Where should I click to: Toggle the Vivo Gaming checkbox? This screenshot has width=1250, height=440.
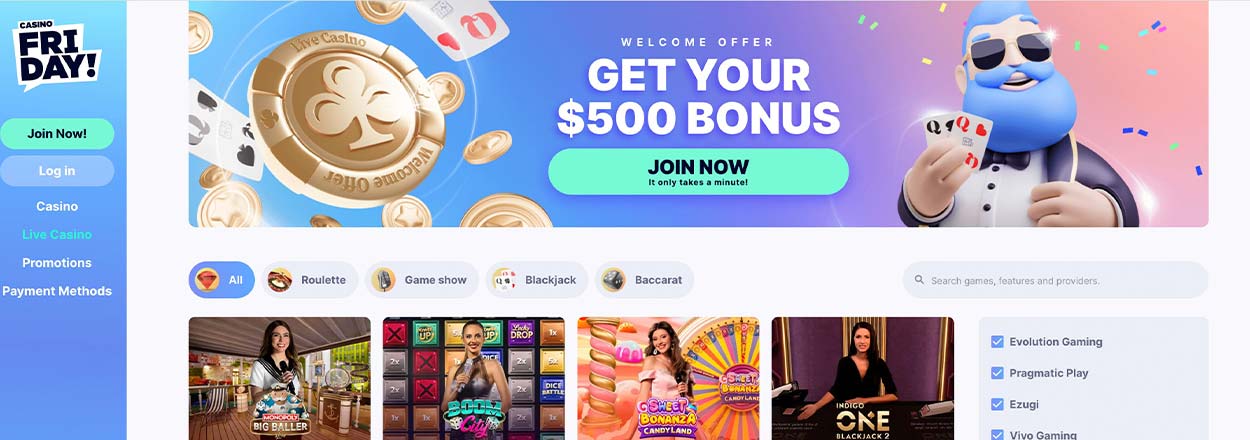tap(996, 435)
